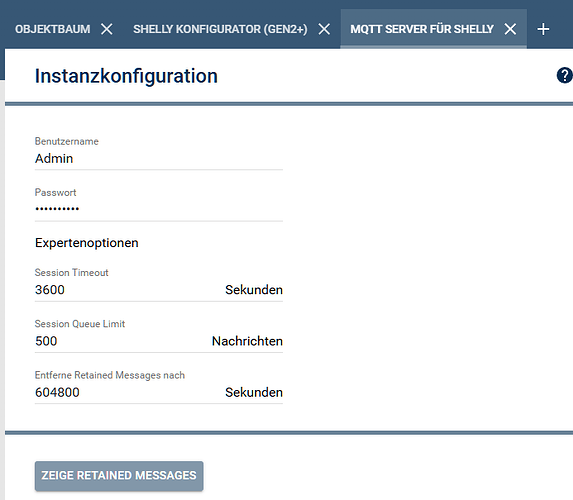Open the help question mark icon
The height and width of the screenshot is (500, 573).
pyautogui.click(x=564, y=76)
